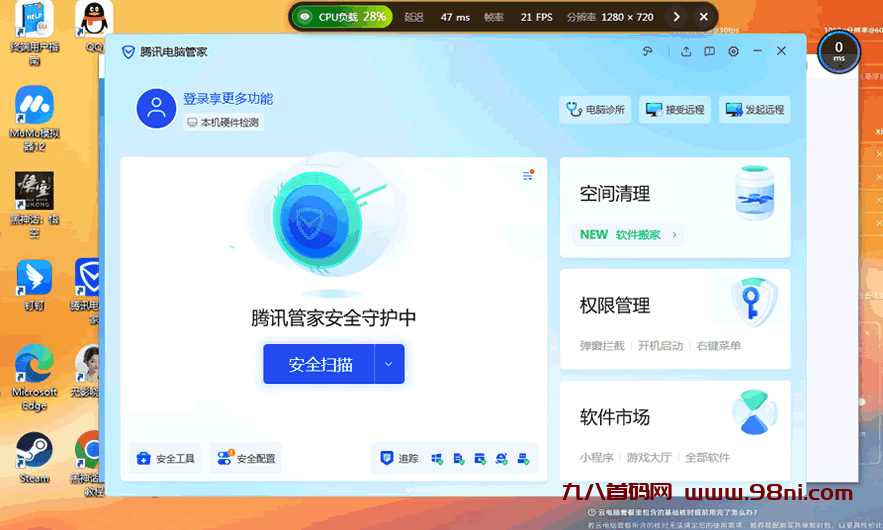The height and width of the screenshot is (530, 883).
Task: Expand the dropdown arrow beside 安全扫描
Action: [x=390, y=364]
